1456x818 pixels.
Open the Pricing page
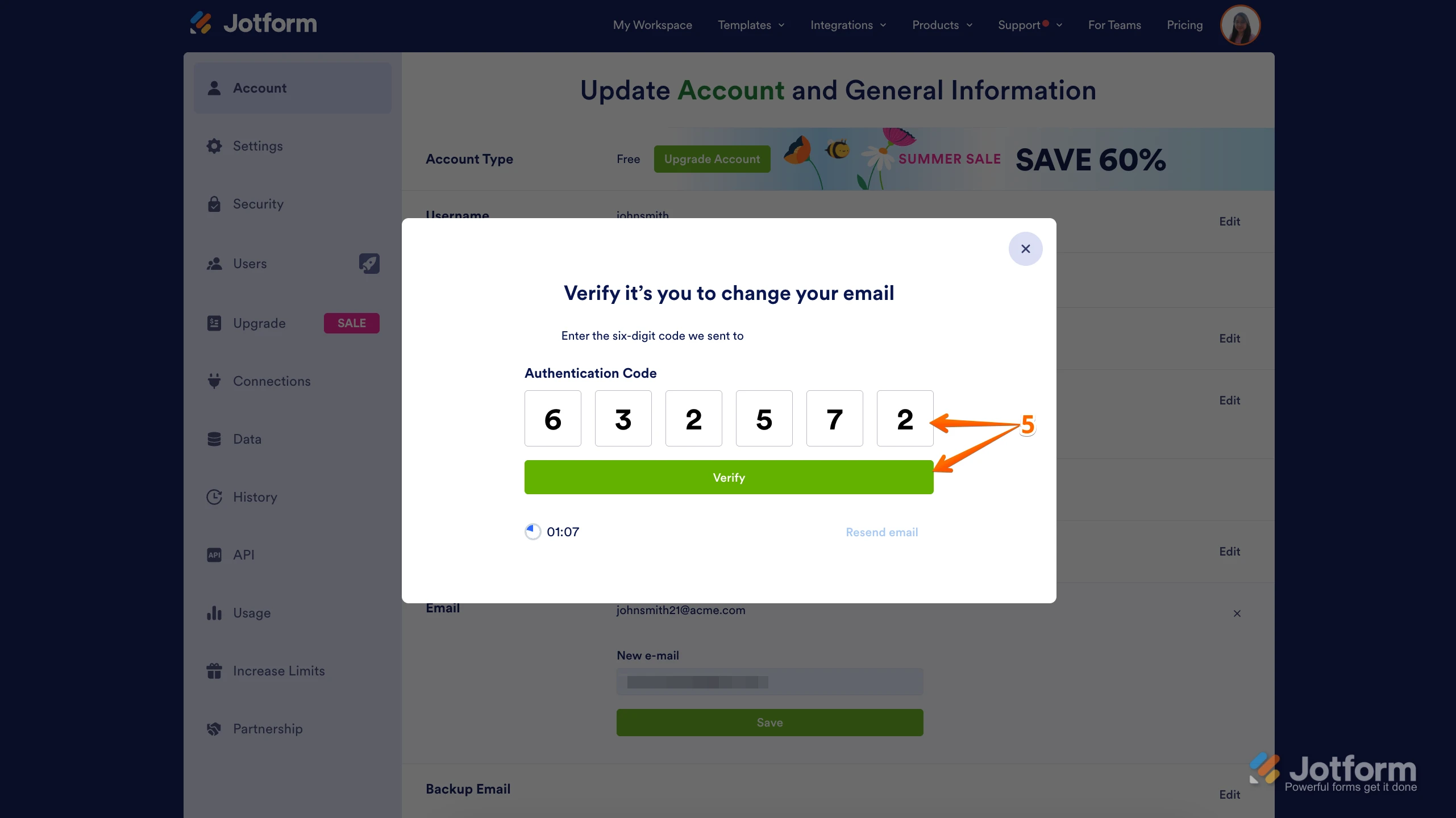point(1184,25)
